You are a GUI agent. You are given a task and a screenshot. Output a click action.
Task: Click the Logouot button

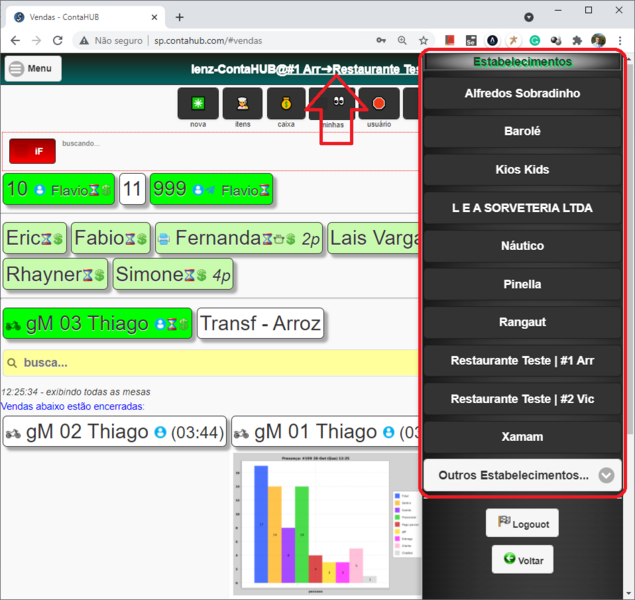(522, 523)
